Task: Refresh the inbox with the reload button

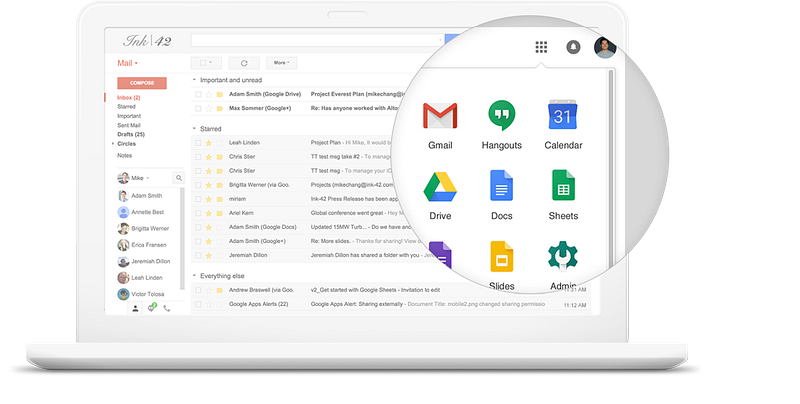Action: click(x=244, y=63)
